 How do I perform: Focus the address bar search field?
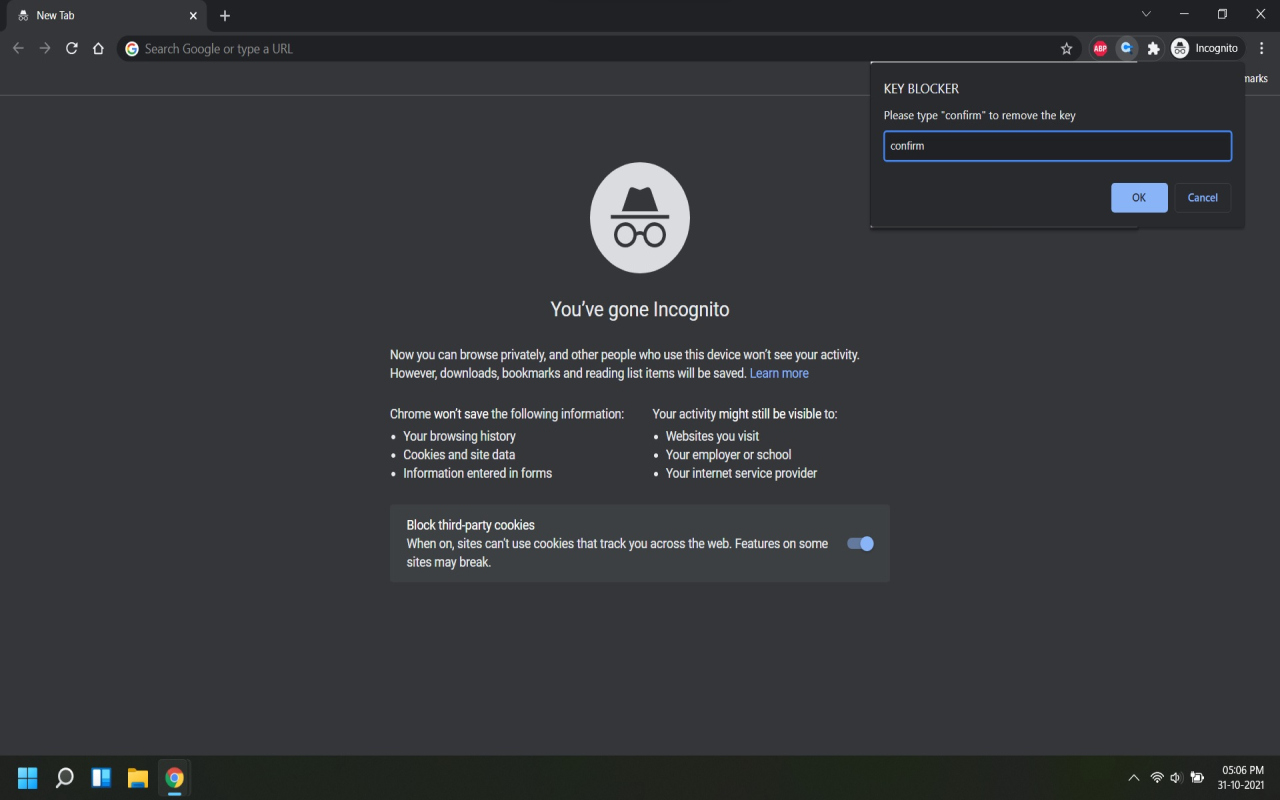pos(598,48)
